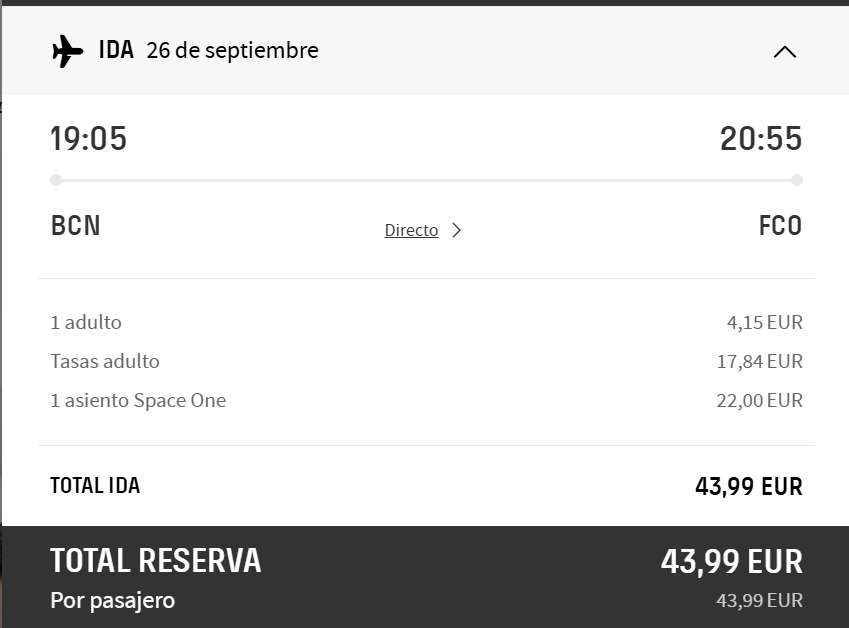Screen dimensions: 849x628
Task: Click the departure endpoint dot on route line
Action: (56, 180)
